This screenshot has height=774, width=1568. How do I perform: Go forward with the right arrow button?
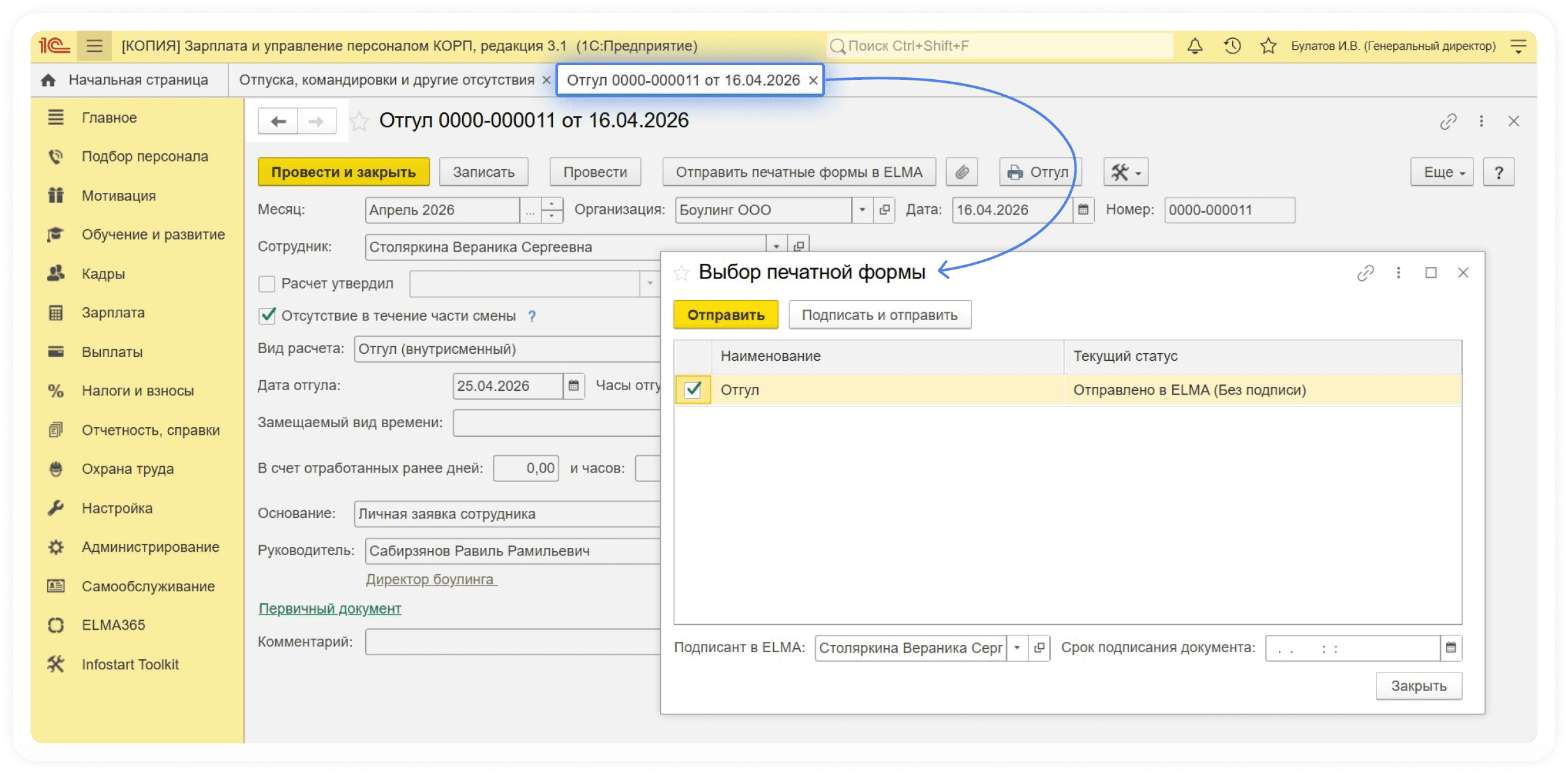click(316, 121)
